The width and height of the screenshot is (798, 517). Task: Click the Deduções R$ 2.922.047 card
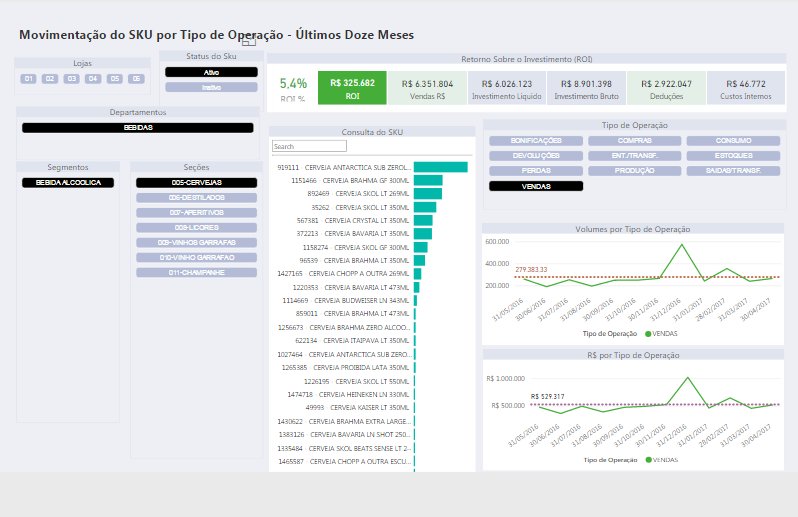click(666, 88)
